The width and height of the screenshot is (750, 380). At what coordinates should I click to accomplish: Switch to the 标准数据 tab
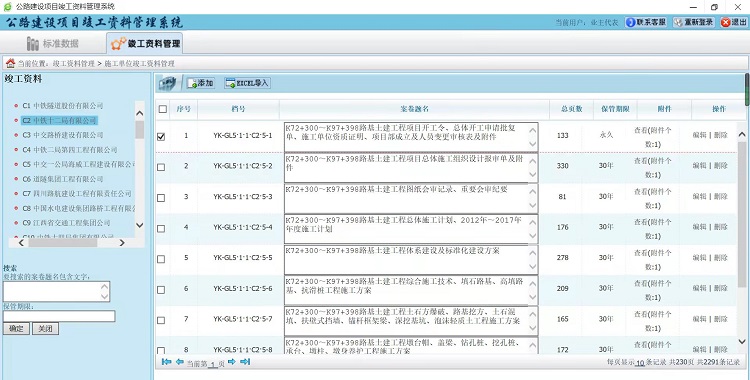pos(53,44)
